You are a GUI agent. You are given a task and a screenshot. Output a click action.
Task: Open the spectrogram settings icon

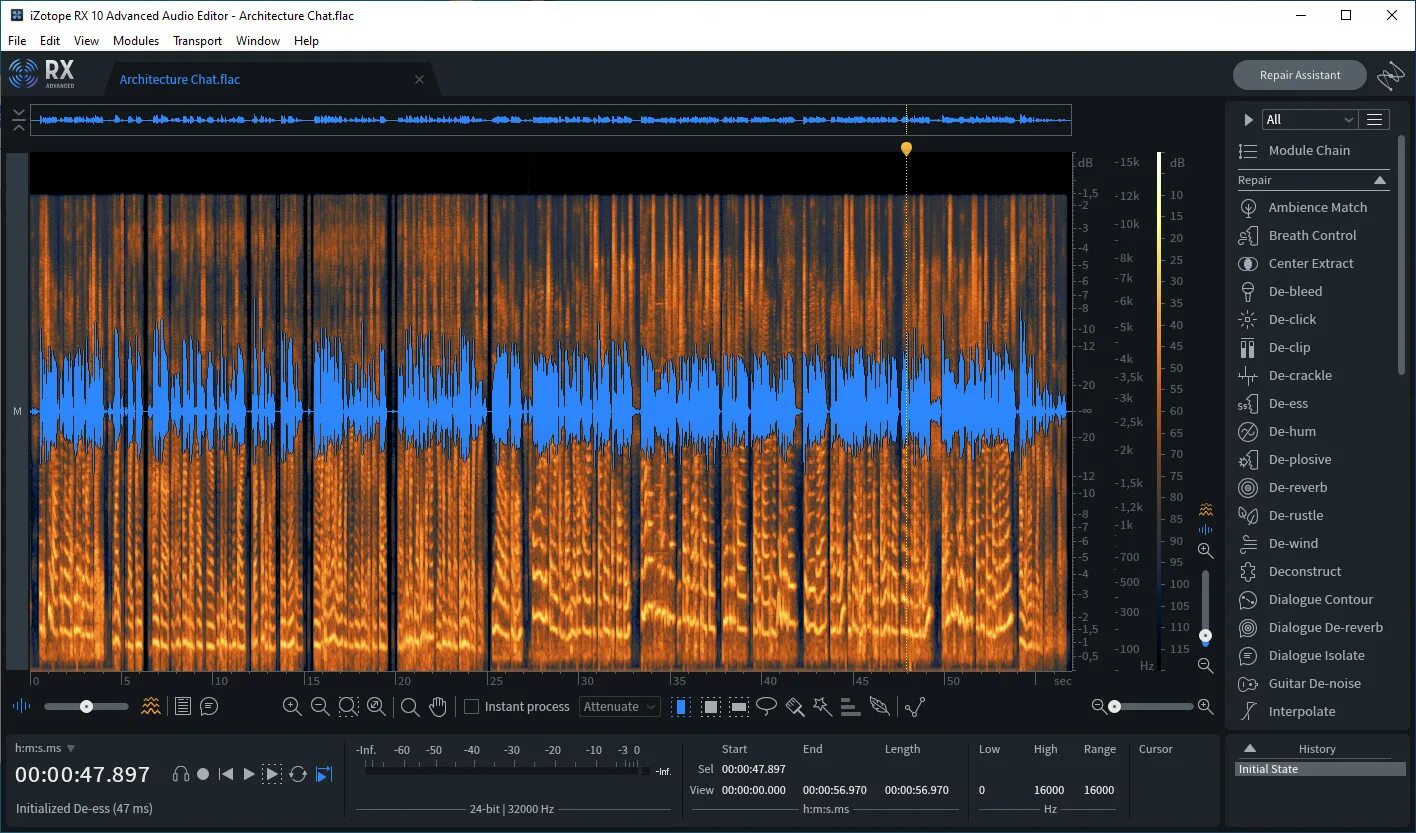coord(150,706)
